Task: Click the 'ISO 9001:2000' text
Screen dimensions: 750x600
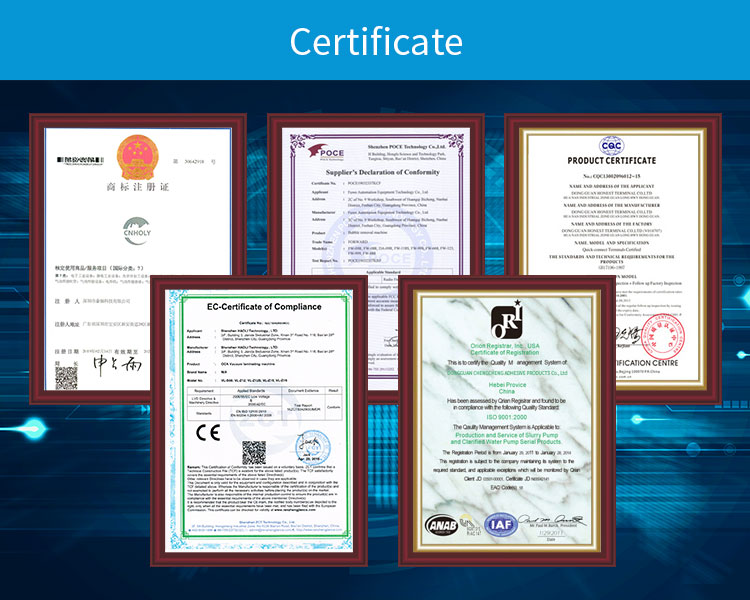Action: coord(507,417)
